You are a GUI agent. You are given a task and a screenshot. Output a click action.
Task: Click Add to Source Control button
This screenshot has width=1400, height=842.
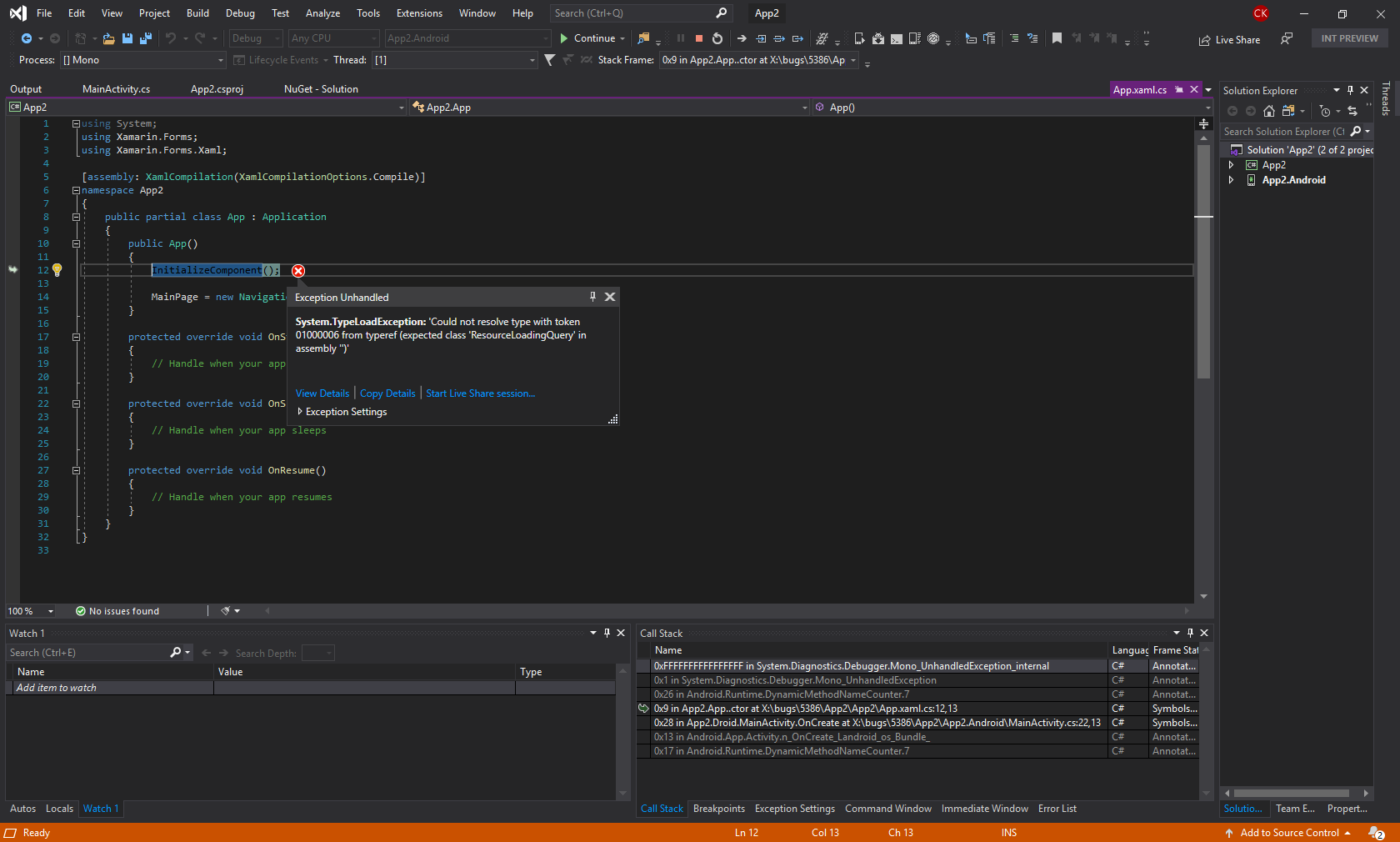[x=1288, y=833]
